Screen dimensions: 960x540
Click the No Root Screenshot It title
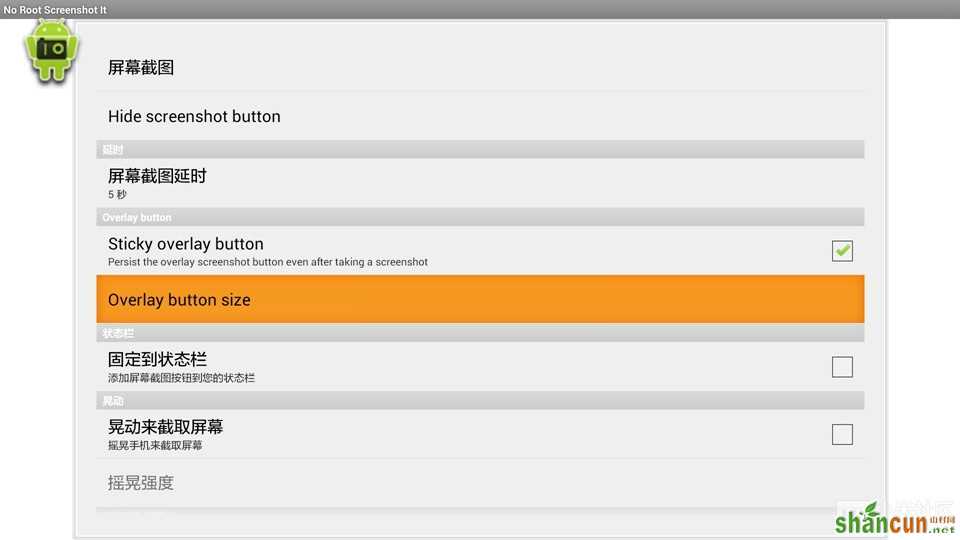pyautogui.click(x=55, y=10)
